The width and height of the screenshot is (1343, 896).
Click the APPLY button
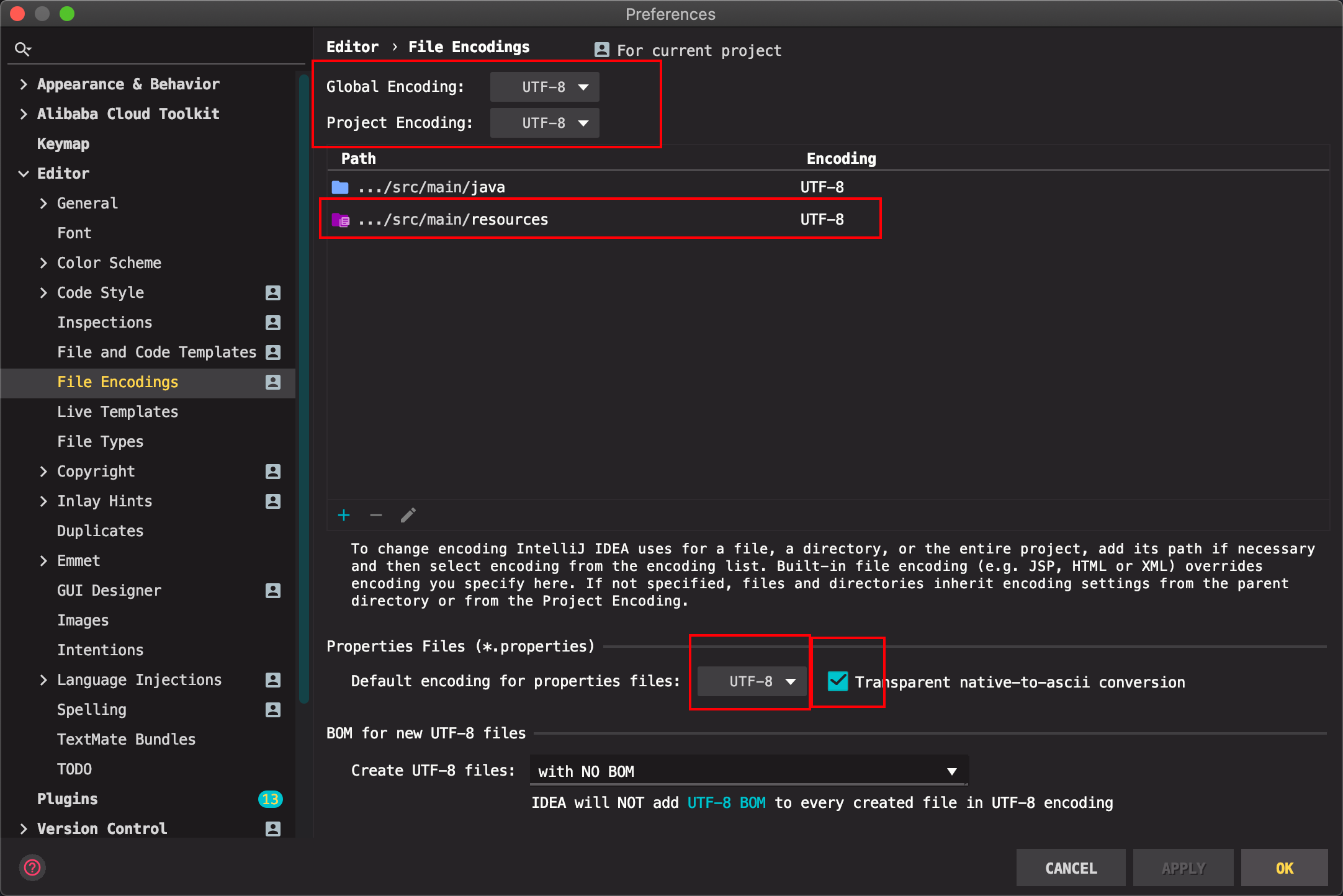(1184, 867)
